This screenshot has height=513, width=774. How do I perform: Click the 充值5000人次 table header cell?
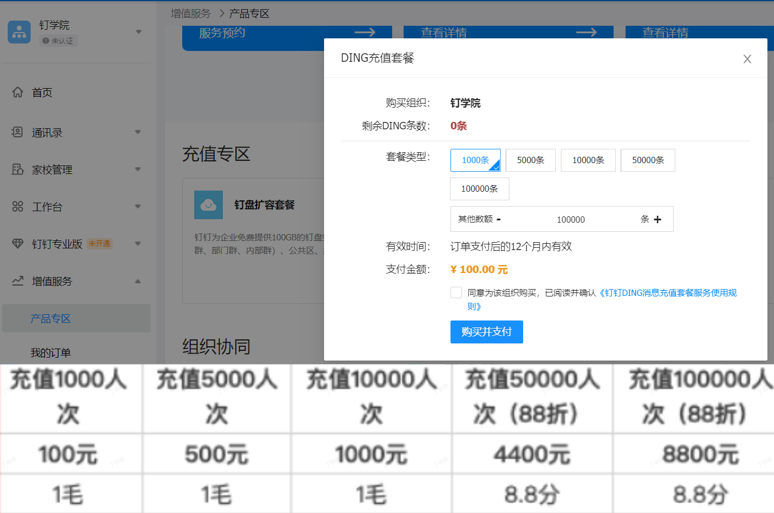point(217,397)
